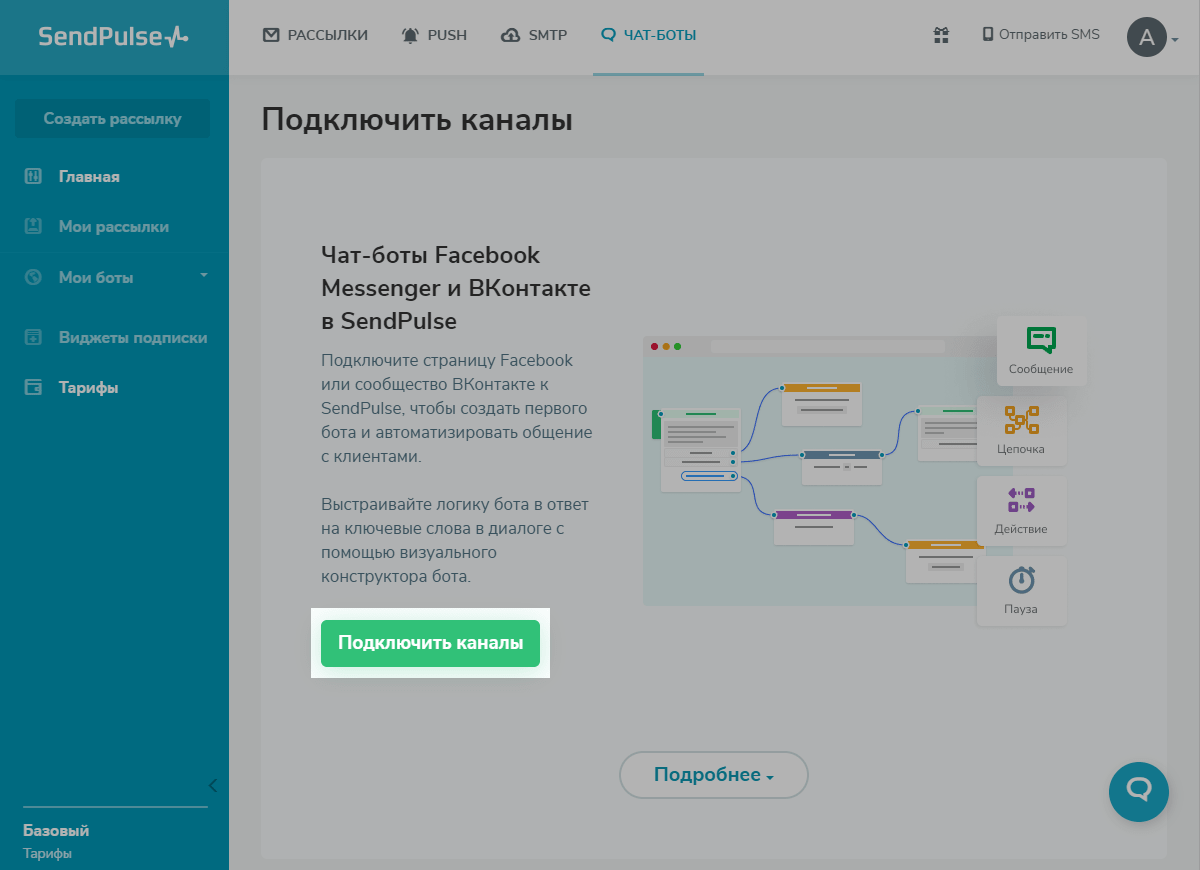Collapse the left sidebar
Viewport: 1200px width, 870px height.
pos(212,786)
